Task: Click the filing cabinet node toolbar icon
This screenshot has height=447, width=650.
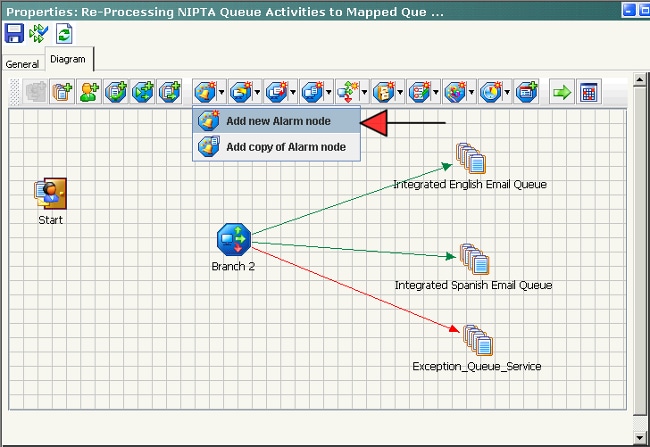Action: click(x=384, y=92)
